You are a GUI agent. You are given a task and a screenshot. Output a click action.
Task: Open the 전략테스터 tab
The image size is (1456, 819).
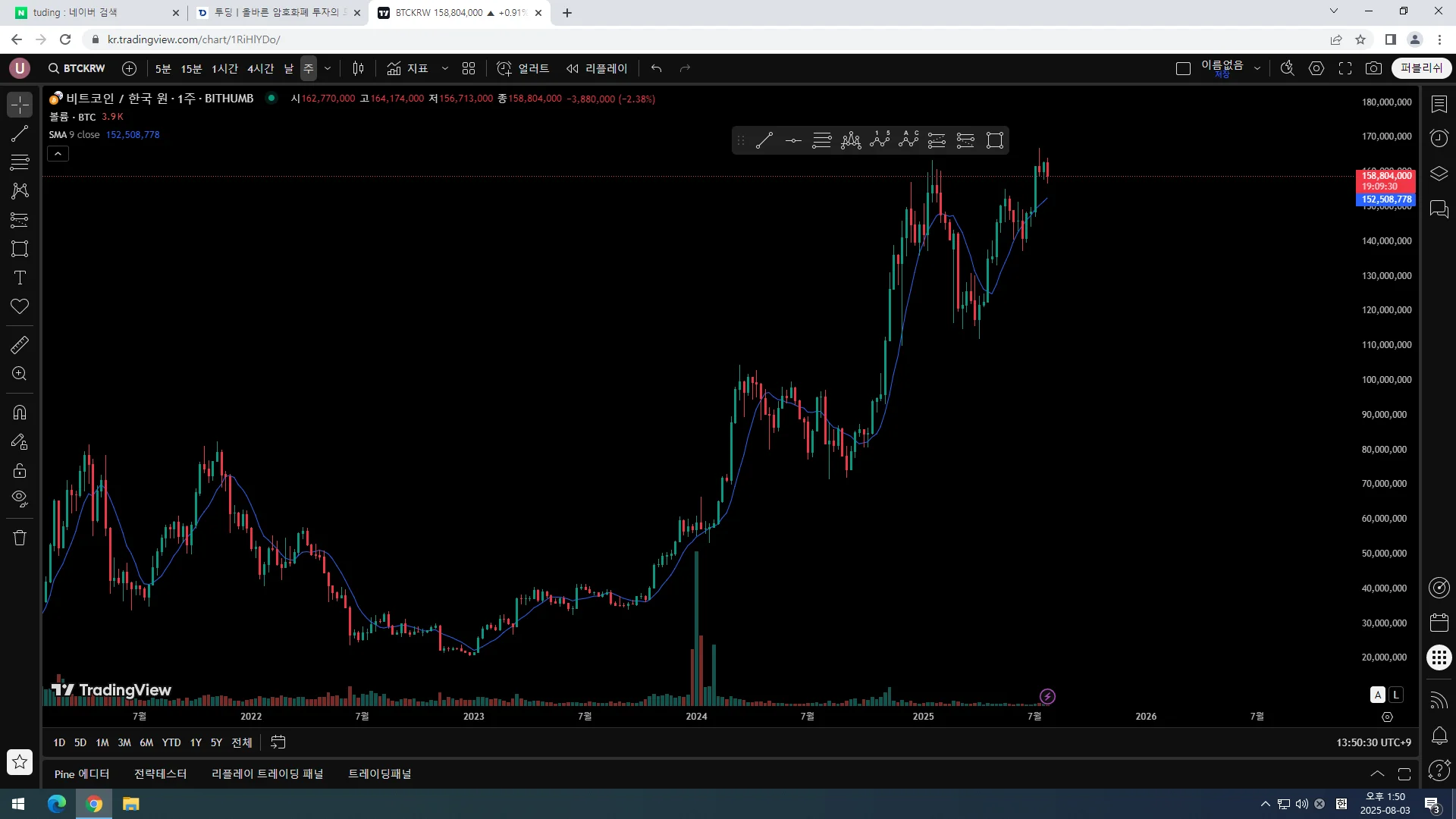[160, 773]
